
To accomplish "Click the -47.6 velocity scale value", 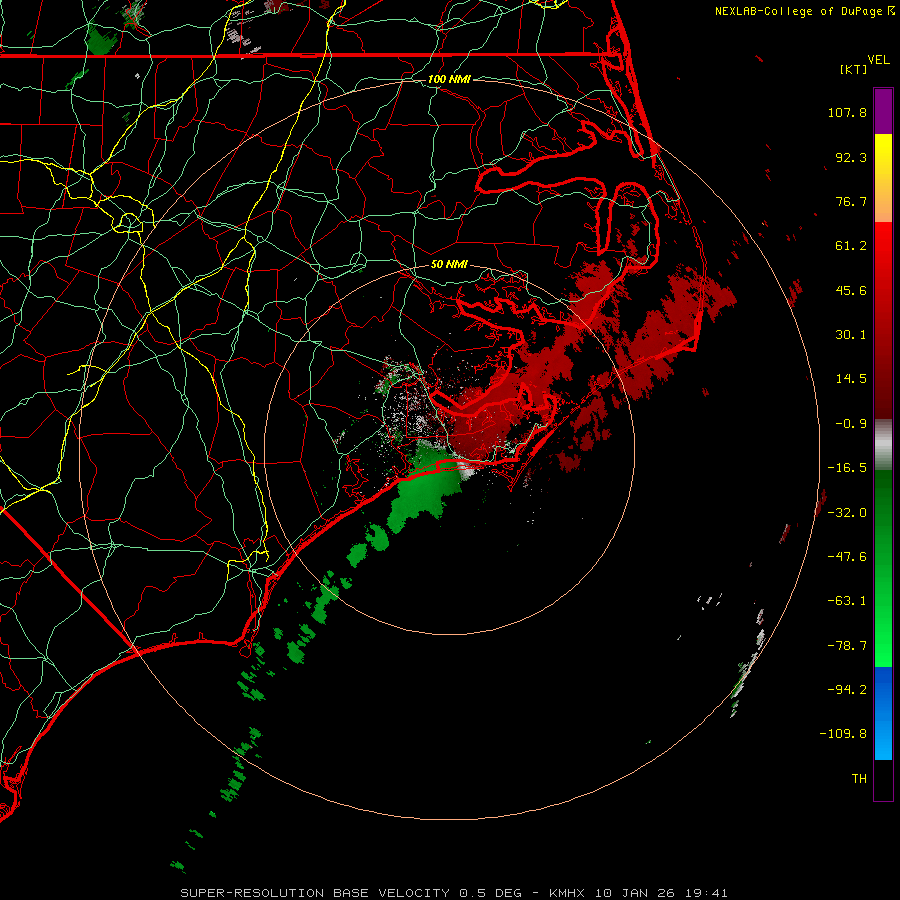I will coord(847,557).
